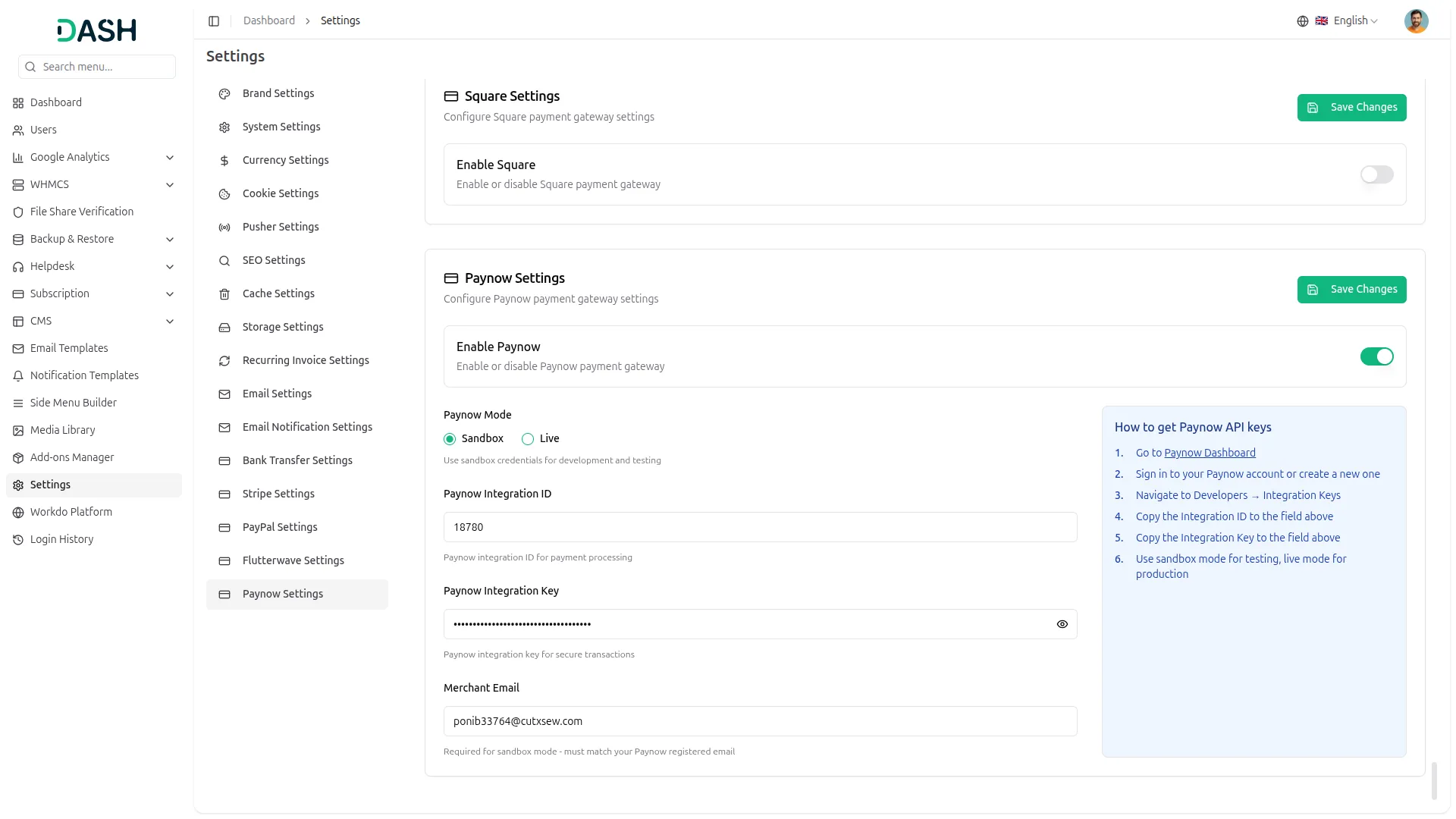Disable the Enable Paynow switch
1456x819 pixels.
[1376, 356]
